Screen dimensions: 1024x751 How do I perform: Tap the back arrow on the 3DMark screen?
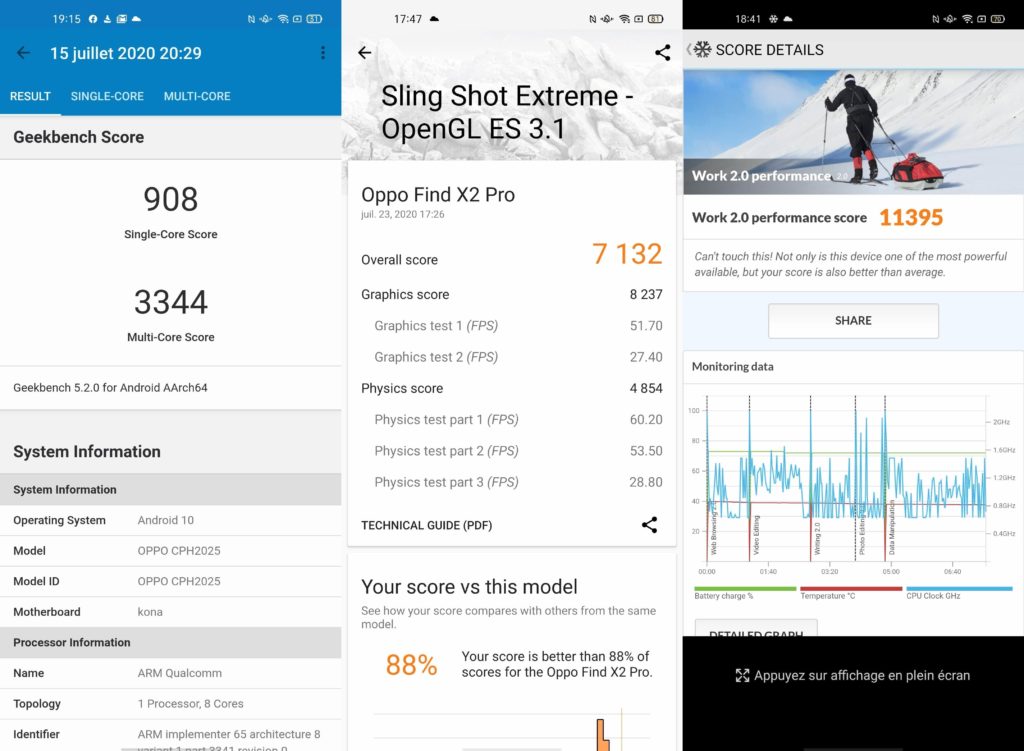[365, 52]
